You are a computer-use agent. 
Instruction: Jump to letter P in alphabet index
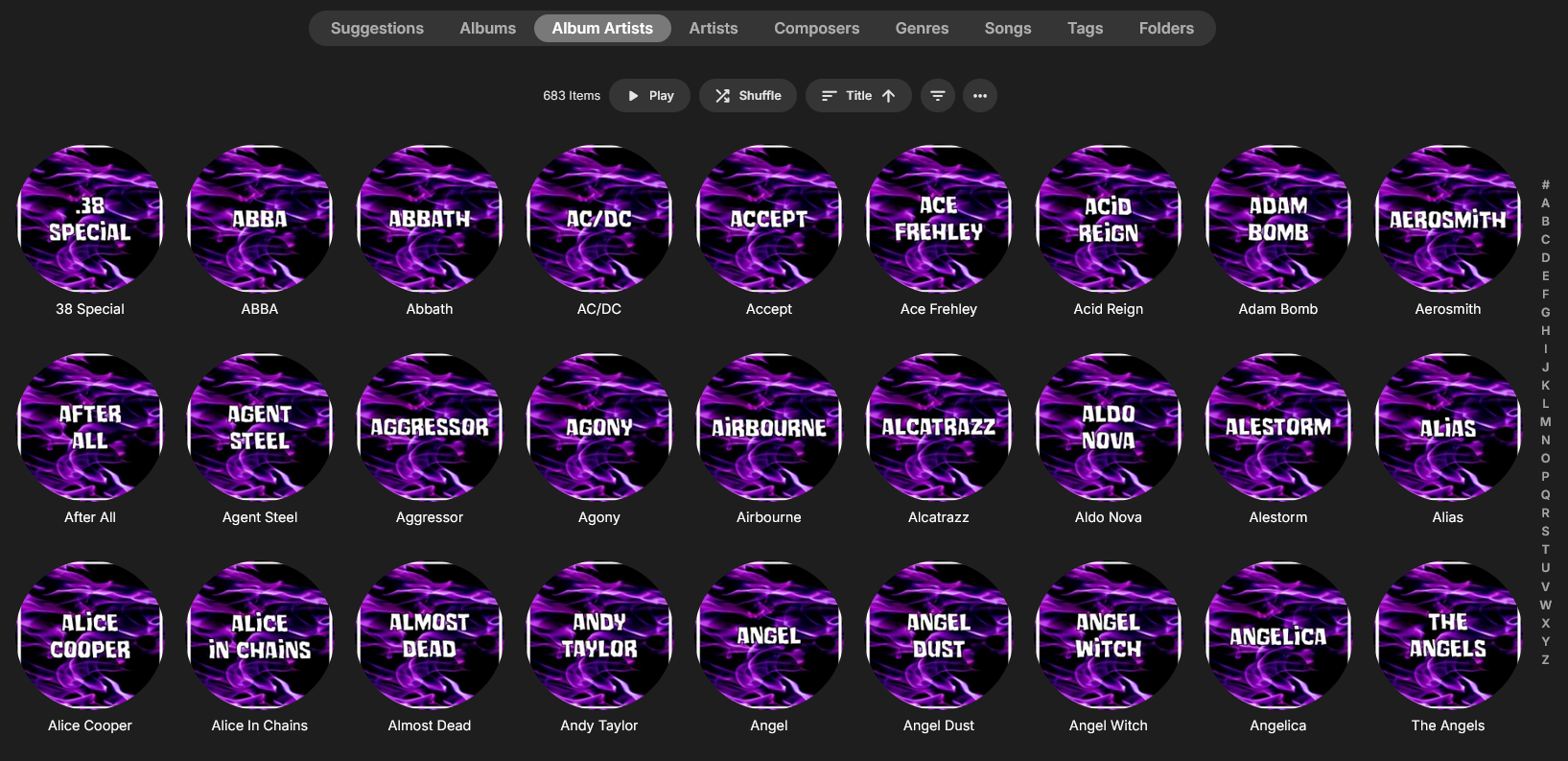tap(1545, 477)
